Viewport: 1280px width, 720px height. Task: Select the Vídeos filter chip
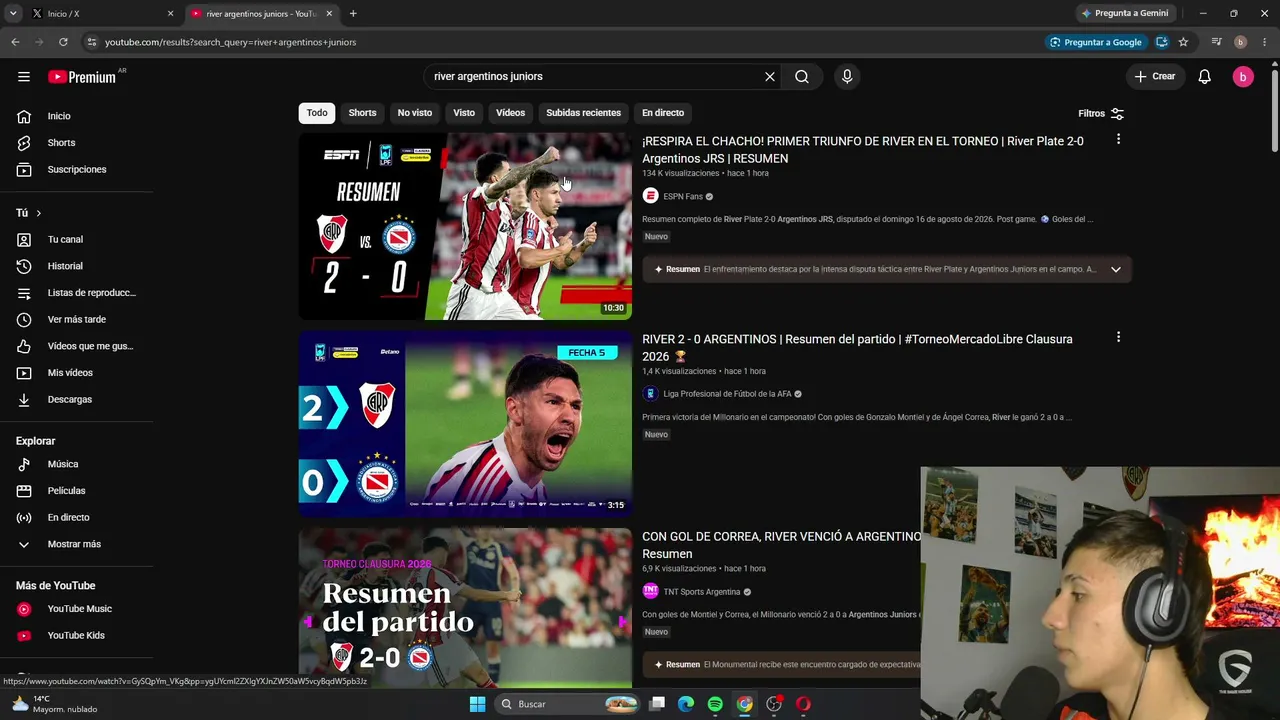tap(510, 113)
